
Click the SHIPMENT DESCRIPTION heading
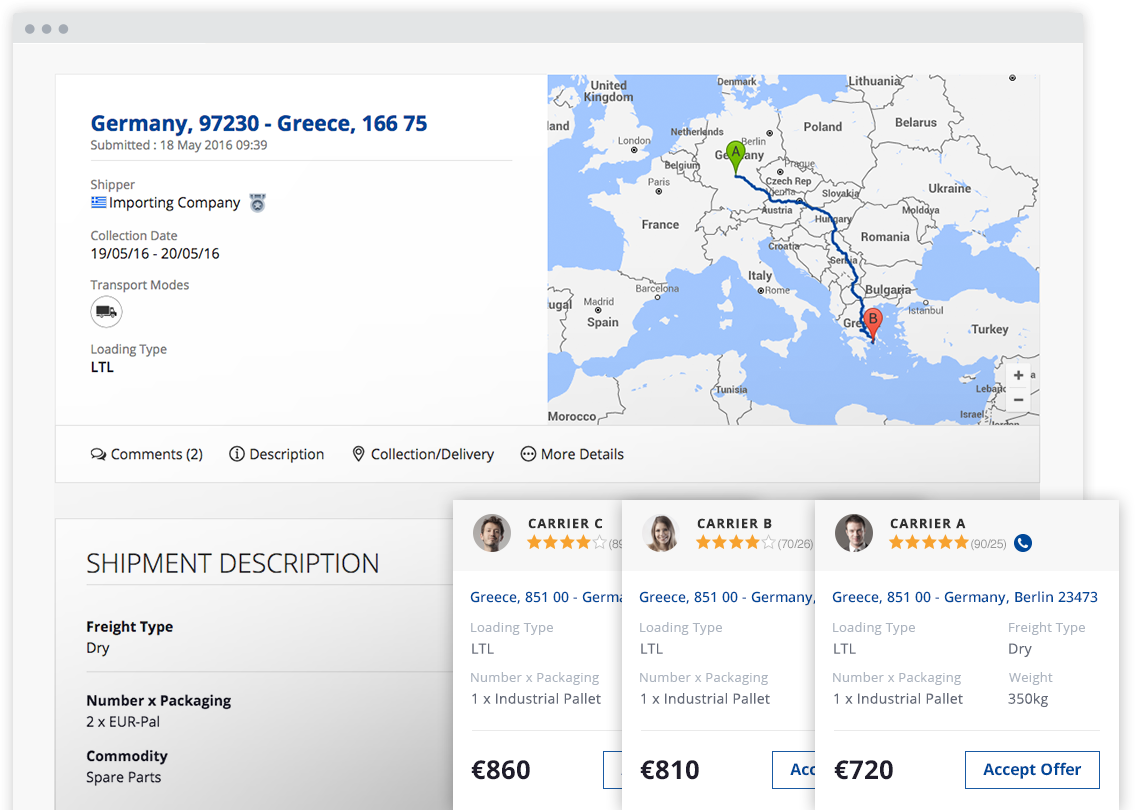pos(233,563)
